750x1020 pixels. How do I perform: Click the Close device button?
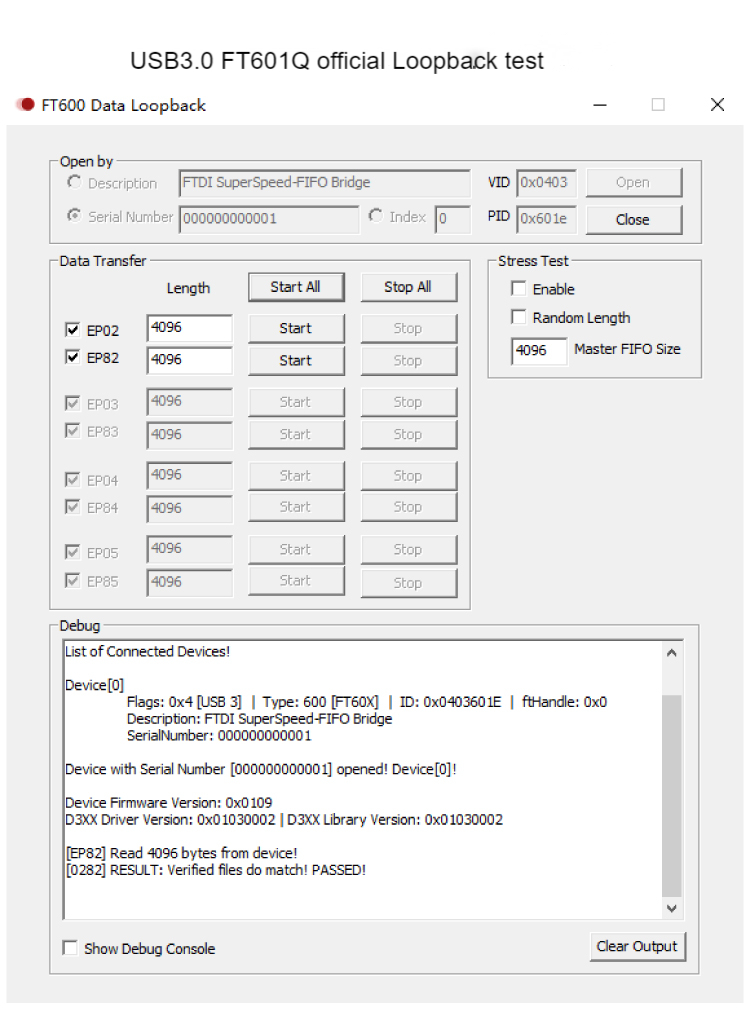pyautogui.click(x=634, y=220)
